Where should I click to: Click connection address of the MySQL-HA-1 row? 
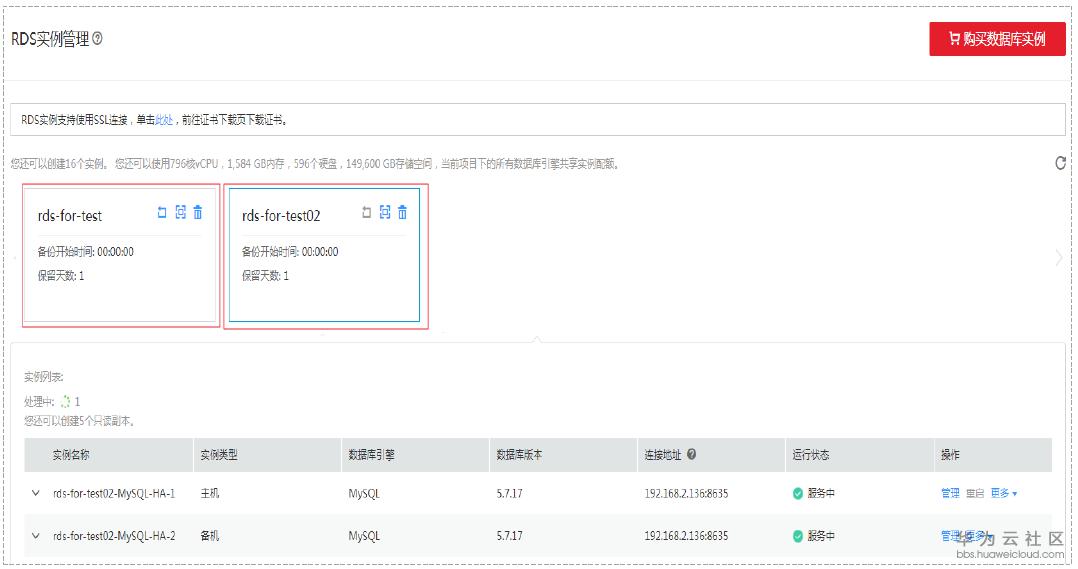pos(686,493)
